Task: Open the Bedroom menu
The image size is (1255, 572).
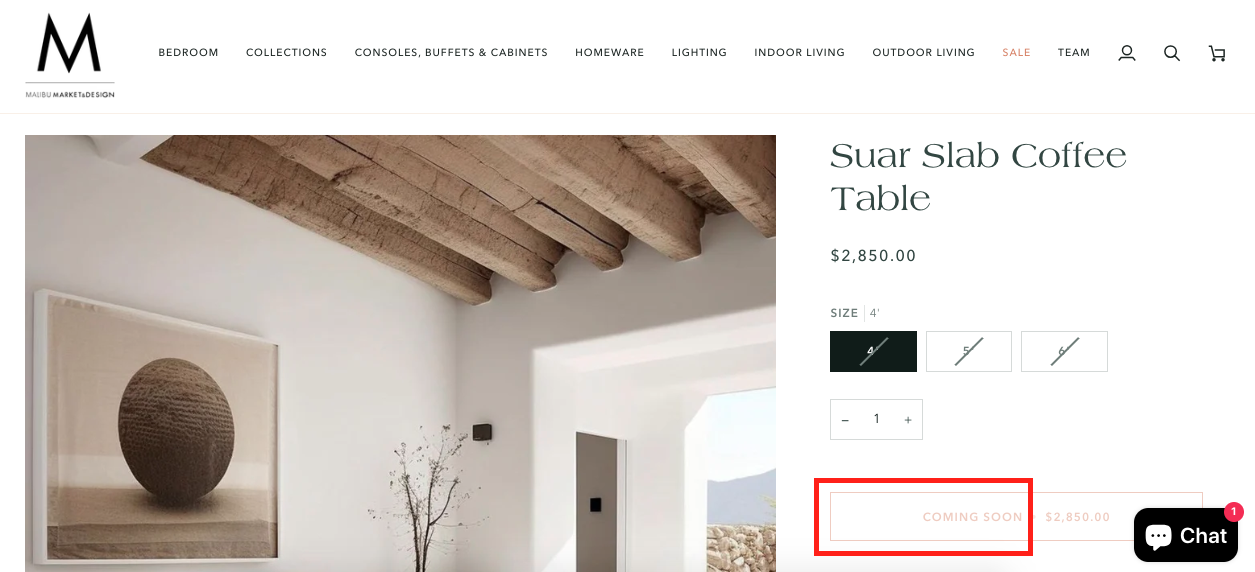Action: click(188, 53)
